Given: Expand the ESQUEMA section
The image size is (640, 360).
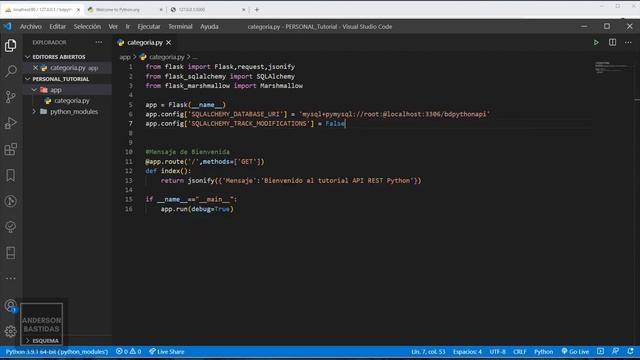Looking at the screenshot, I should pyautogui.click(x=42, y=340).
